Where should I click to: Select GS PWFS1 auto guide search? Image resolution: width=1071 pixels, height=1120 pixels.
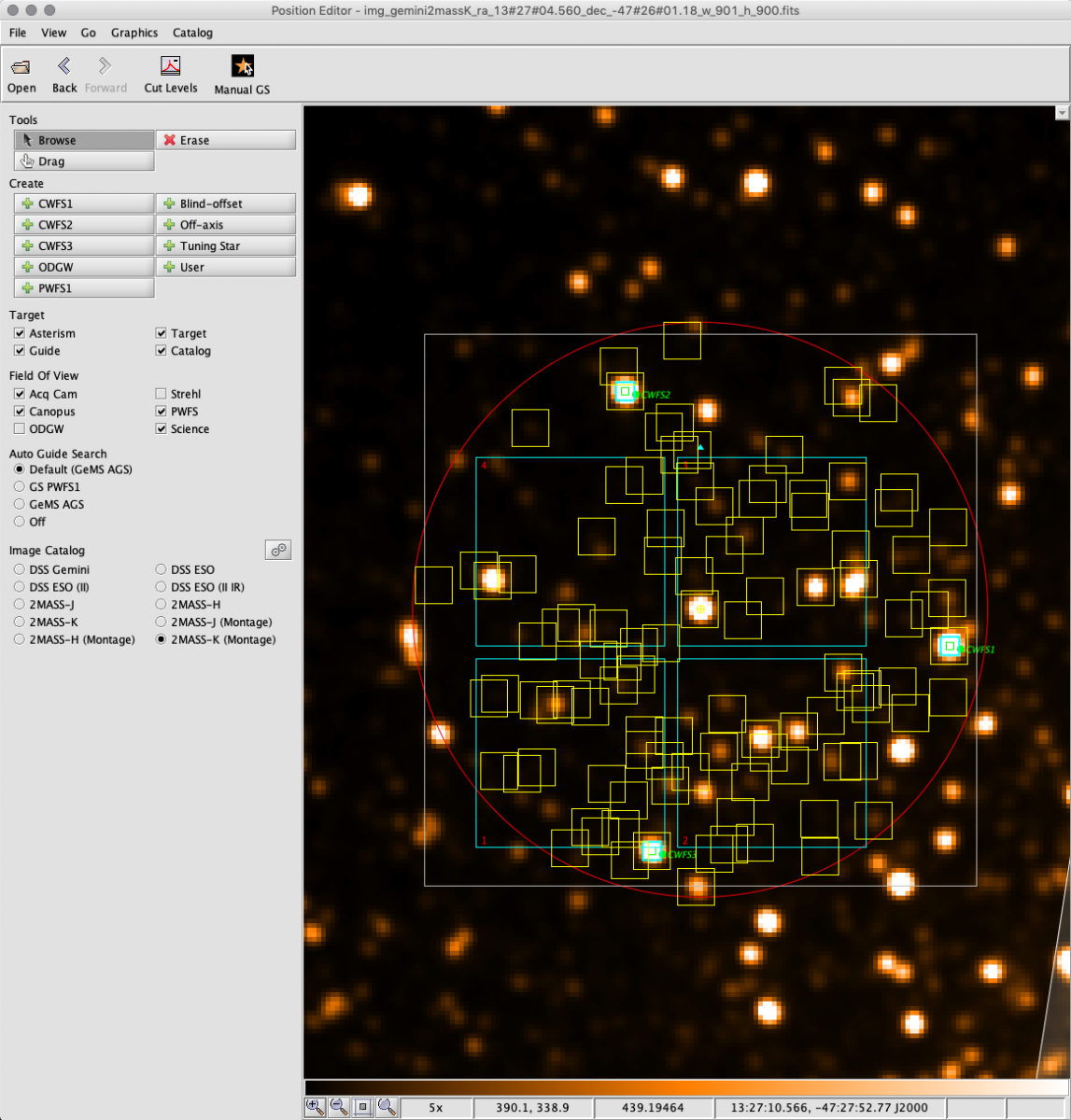click(x=20, y=487)
